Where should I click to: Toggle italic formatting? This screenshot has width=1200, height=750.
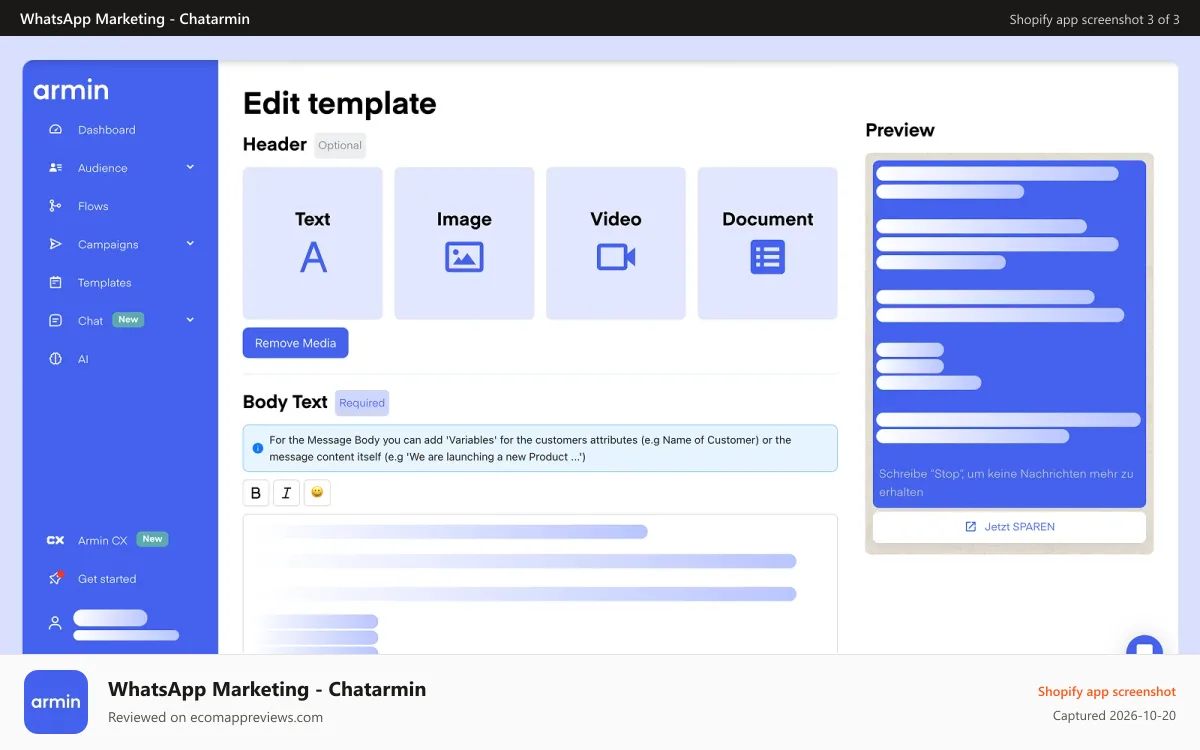click(x=286, y=493)
